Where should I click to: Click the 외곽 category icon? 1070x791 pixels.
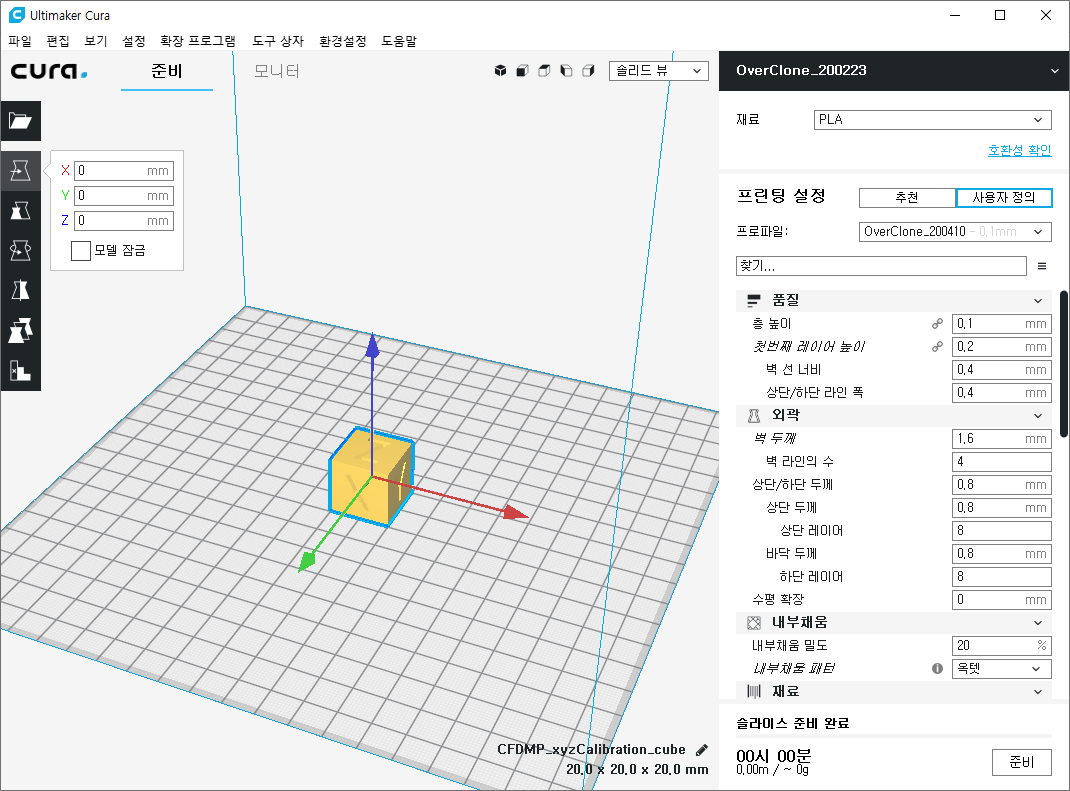click(x=753, y=415)
